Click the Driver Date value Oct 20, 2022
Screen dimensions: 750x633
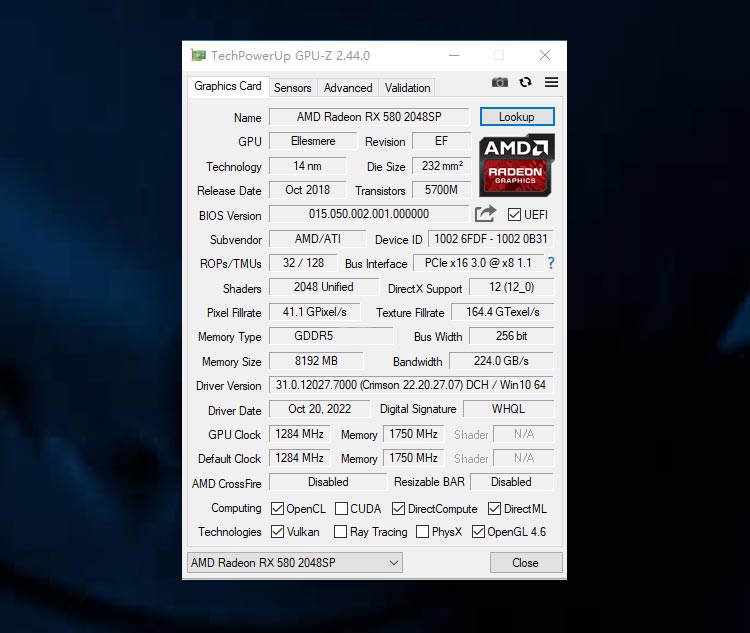320,409
